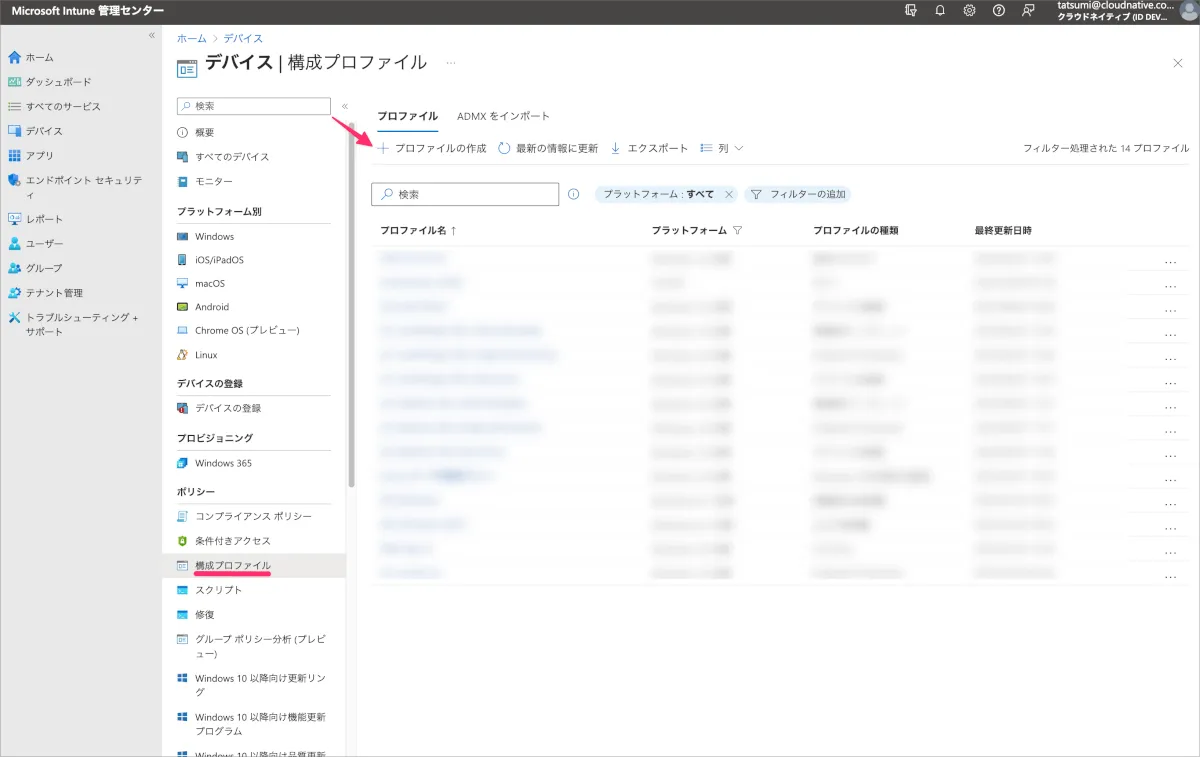Viewport: 1200px width, 757px height.
Task: Open the 列 columns dropdown
Action: pyautogui.click(x=722, y=148)
